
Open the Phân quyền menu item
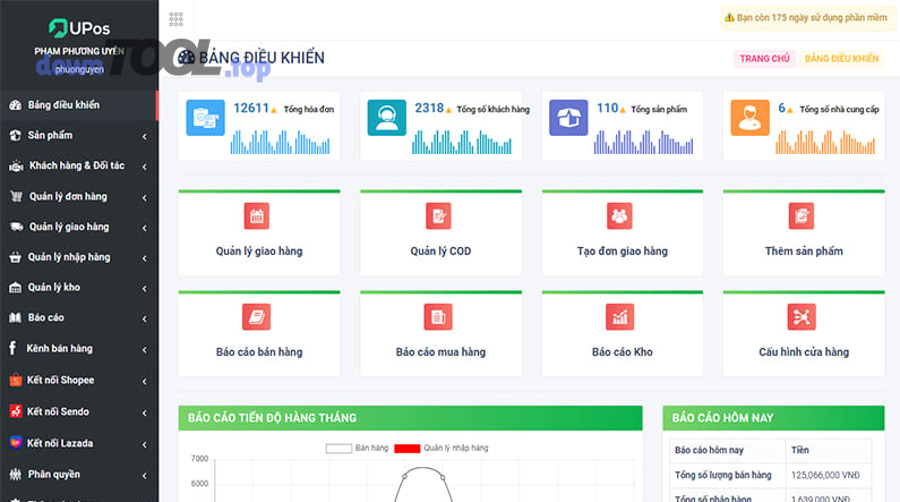pyautogui.click(x=79, y=474)
